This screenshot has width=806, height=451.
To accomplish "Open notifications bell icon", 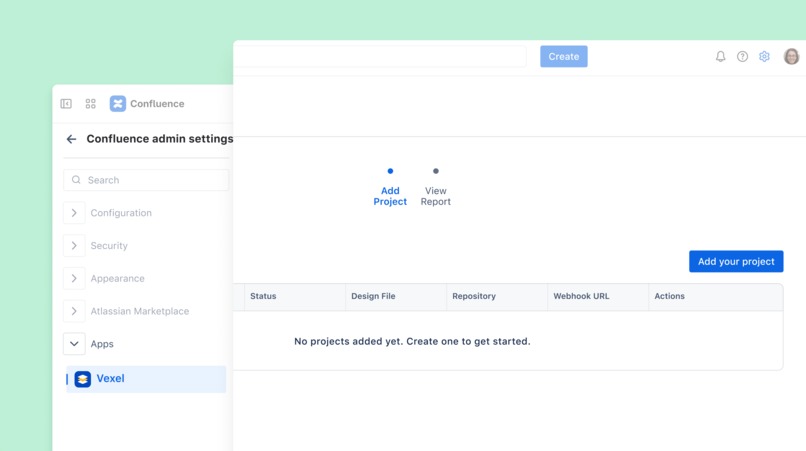I will click(721, 57).
